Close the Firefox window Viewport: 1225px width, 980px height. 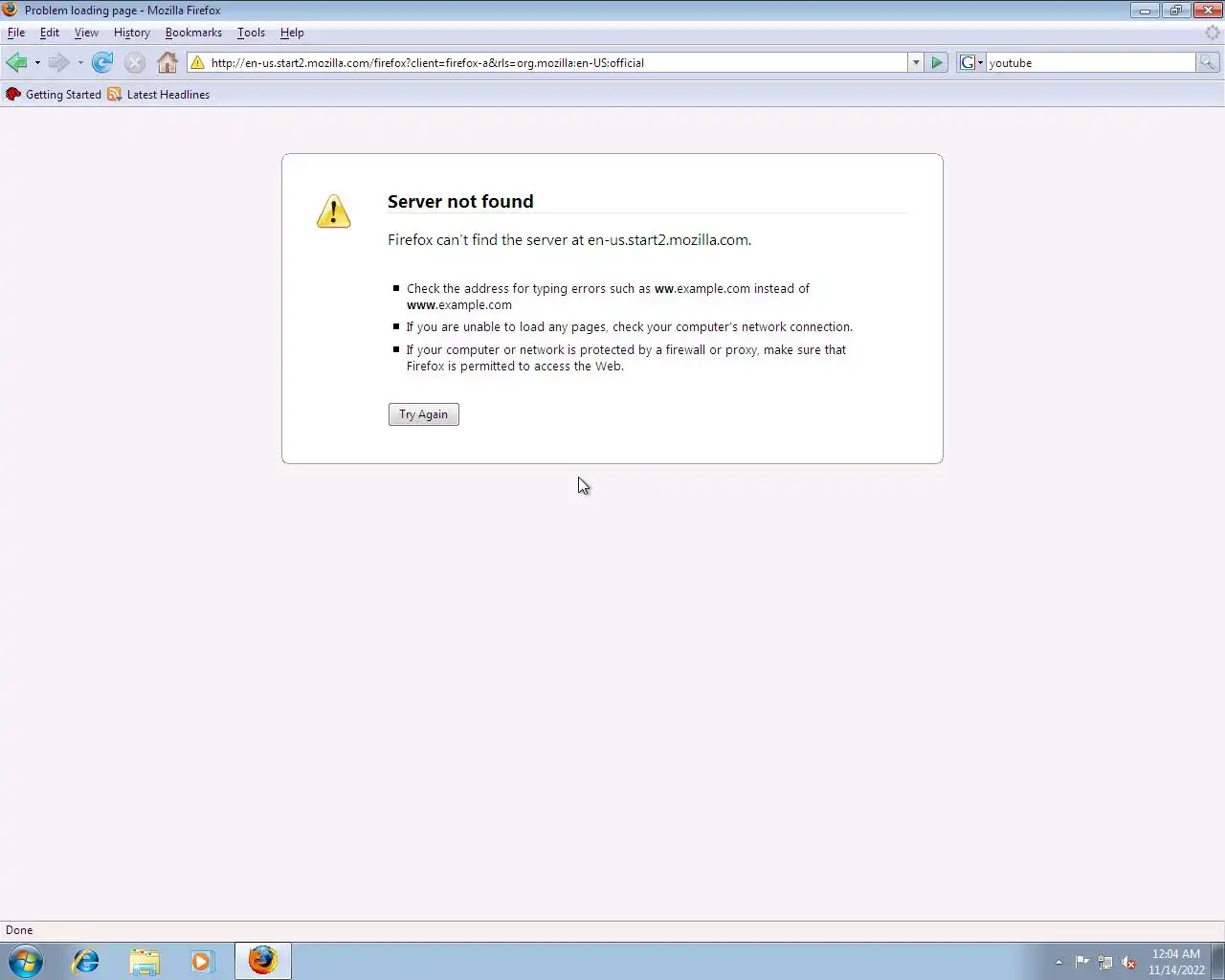(x=1207, y=10)
